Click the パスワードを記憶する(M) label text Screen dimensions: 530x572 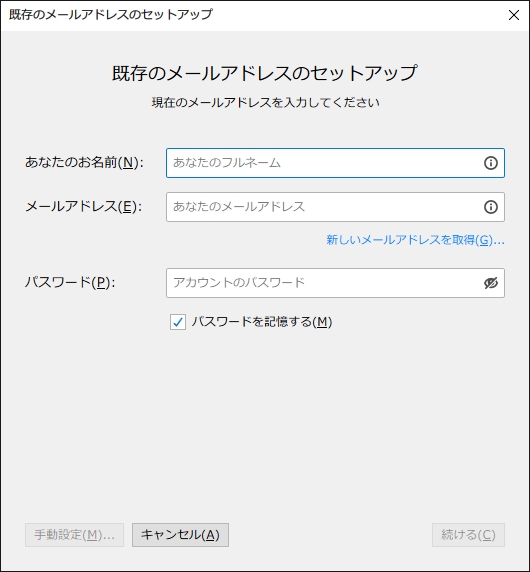click(x=262, y=322)
